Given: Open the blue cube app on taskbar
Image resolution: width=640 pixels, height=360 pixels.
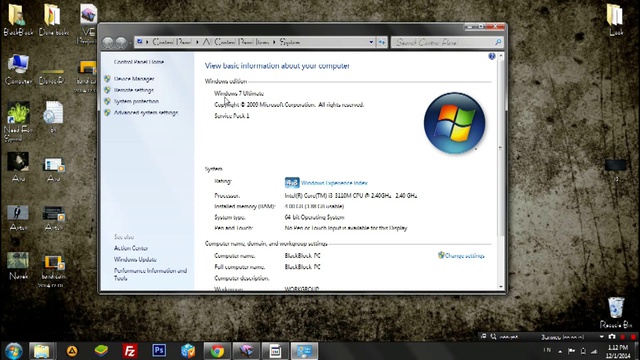Looking at the screenshot, I should [x=188, y=351].
